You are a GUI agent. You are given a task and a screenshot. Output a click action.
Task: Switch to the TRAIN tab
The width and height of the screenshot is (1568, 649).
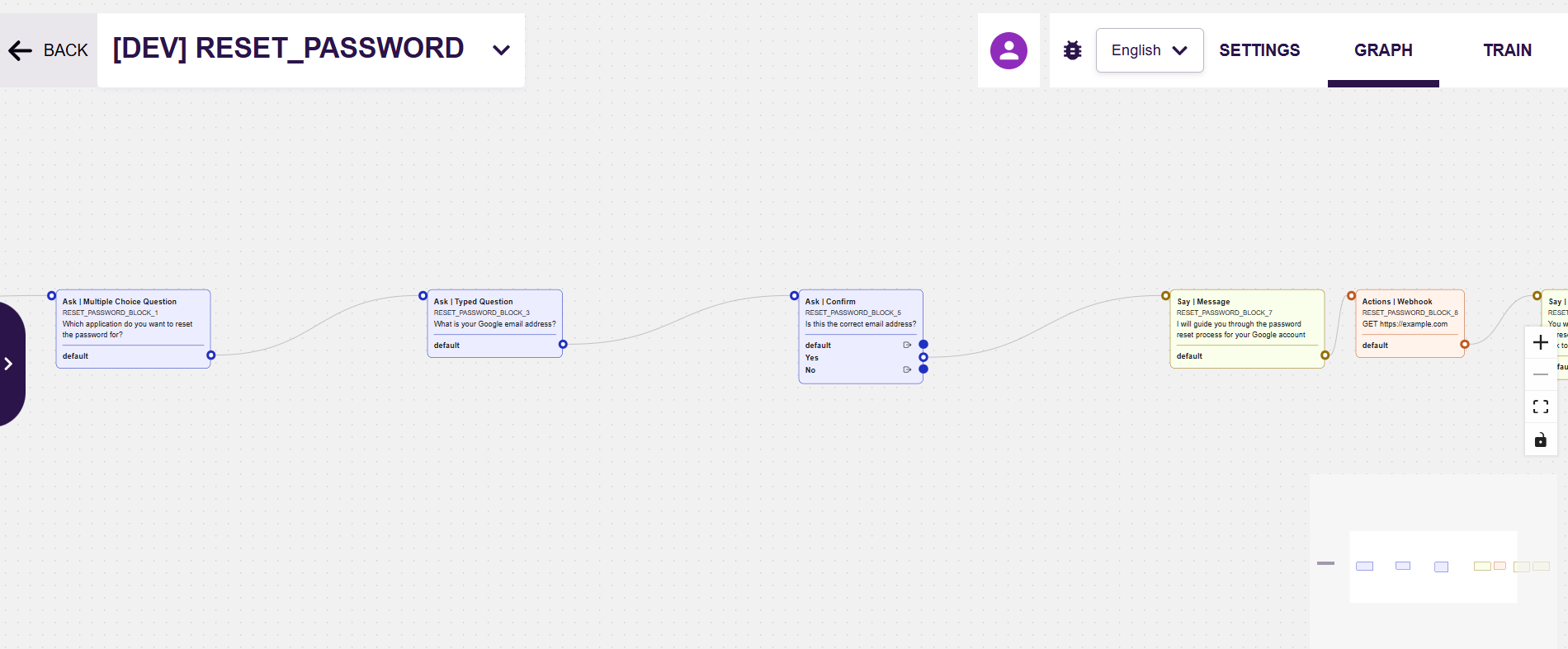1507,50
